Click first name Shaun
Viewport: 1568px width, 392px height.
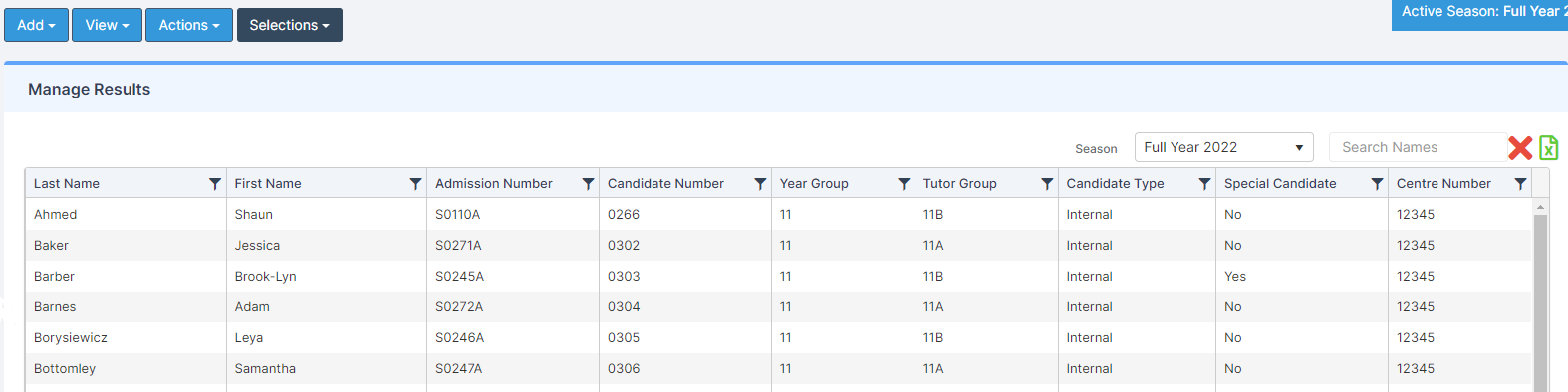coord(254,215)
